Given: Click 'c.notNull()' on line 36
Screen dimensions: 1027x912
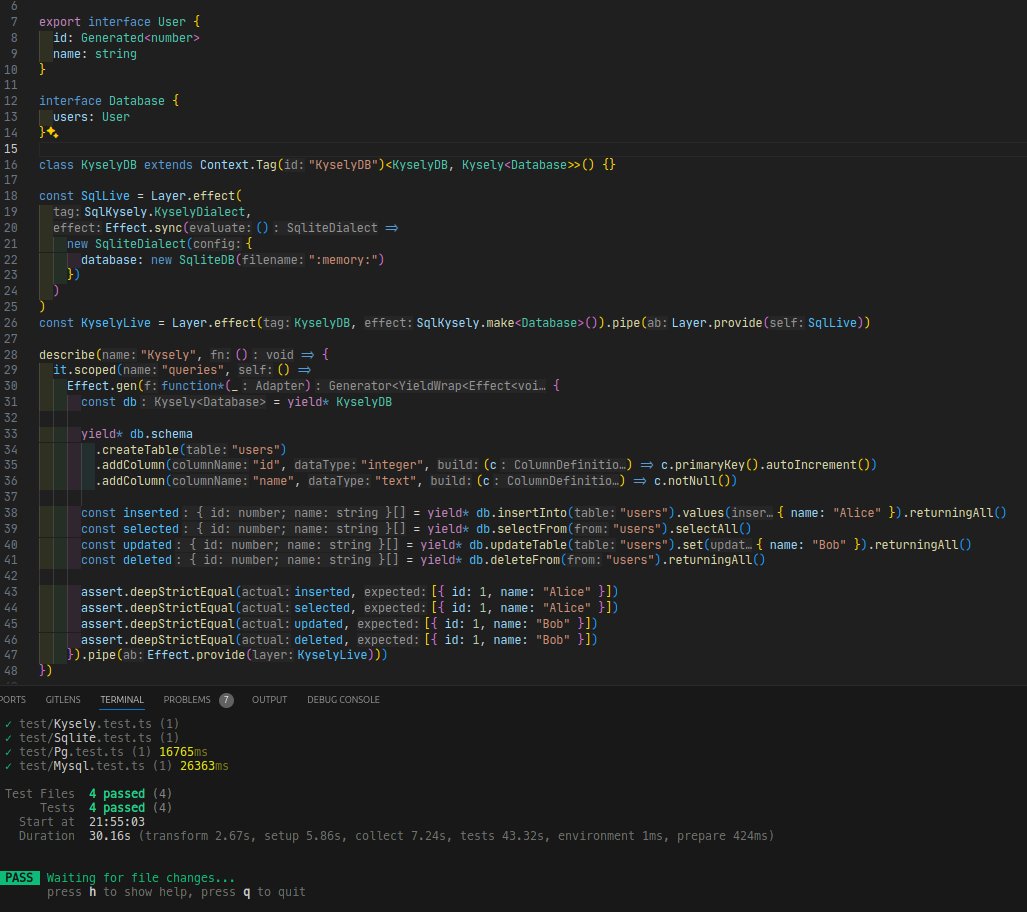Looking at the screenshot, I should point(692,480).
